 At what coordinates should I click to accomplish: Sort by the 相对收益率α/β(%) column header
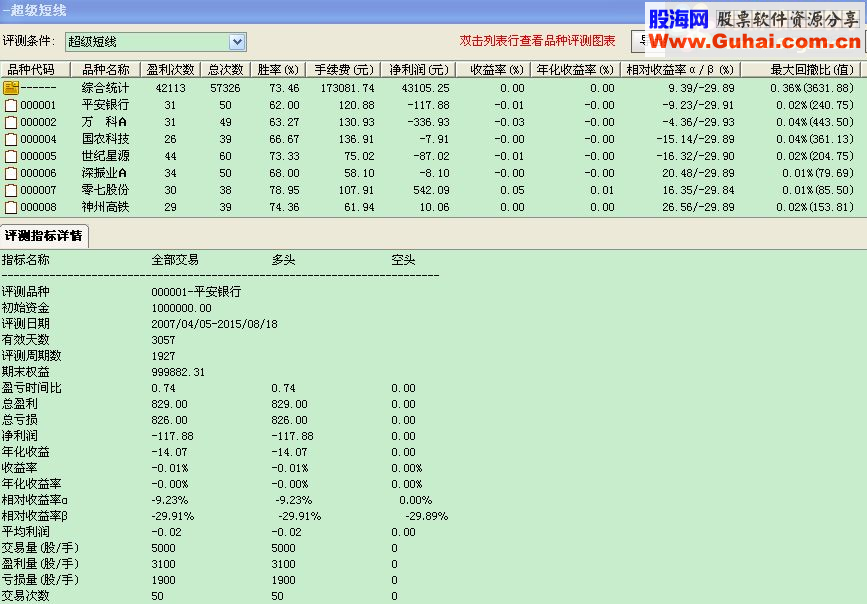[x=680, y=70]
